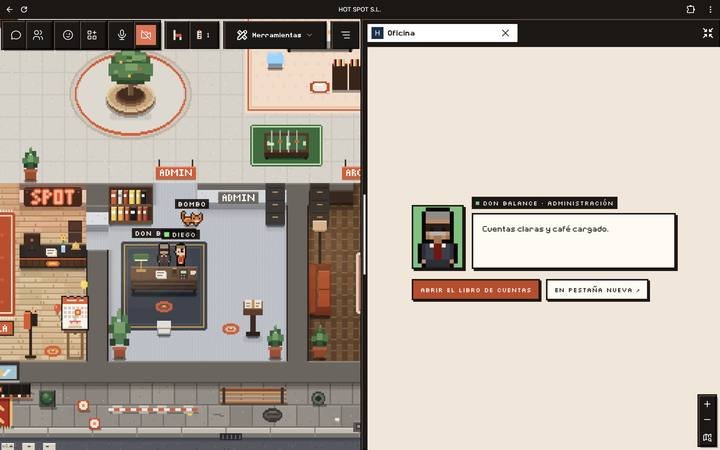720x450 pixels.
Task: Click the green trash bin on sidewalk
Action: (x=47, y=398)
